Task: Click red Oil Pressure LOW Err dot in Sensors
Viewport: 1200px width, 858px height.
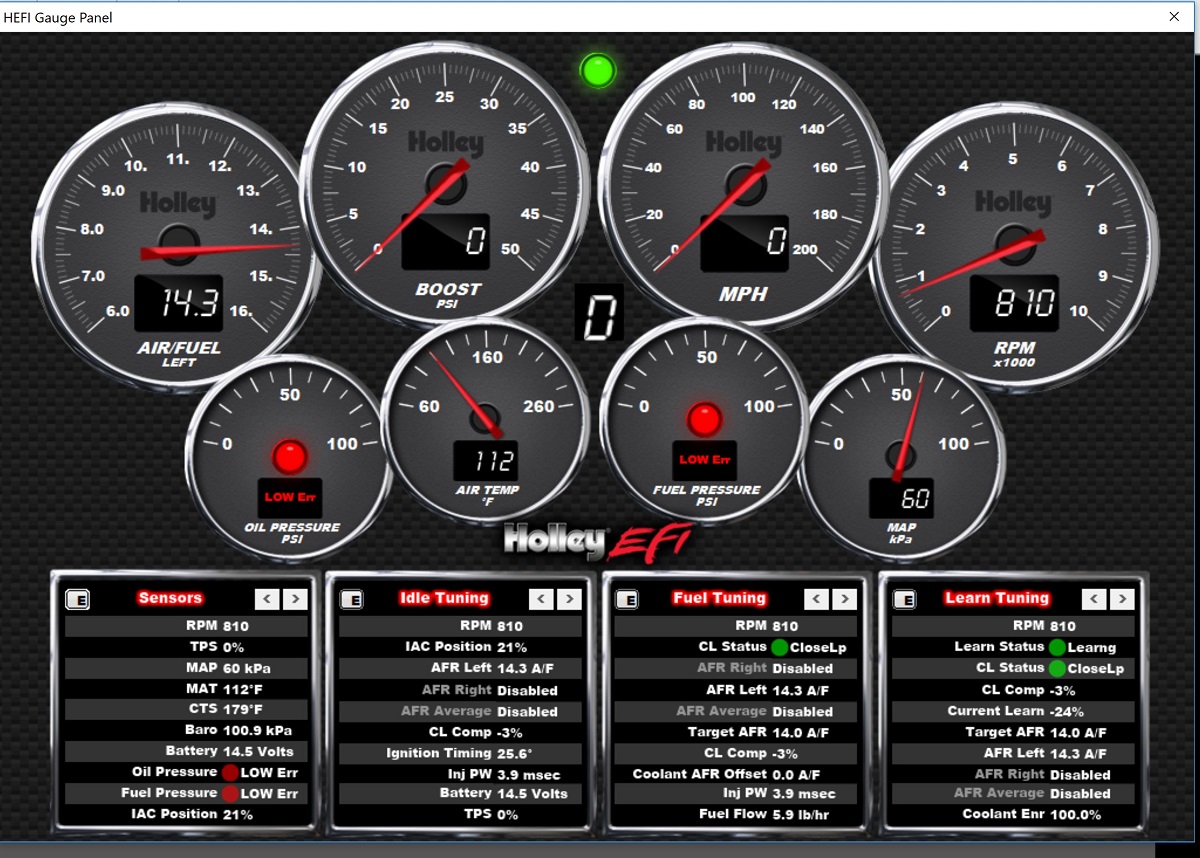Action: coord(230,773)
